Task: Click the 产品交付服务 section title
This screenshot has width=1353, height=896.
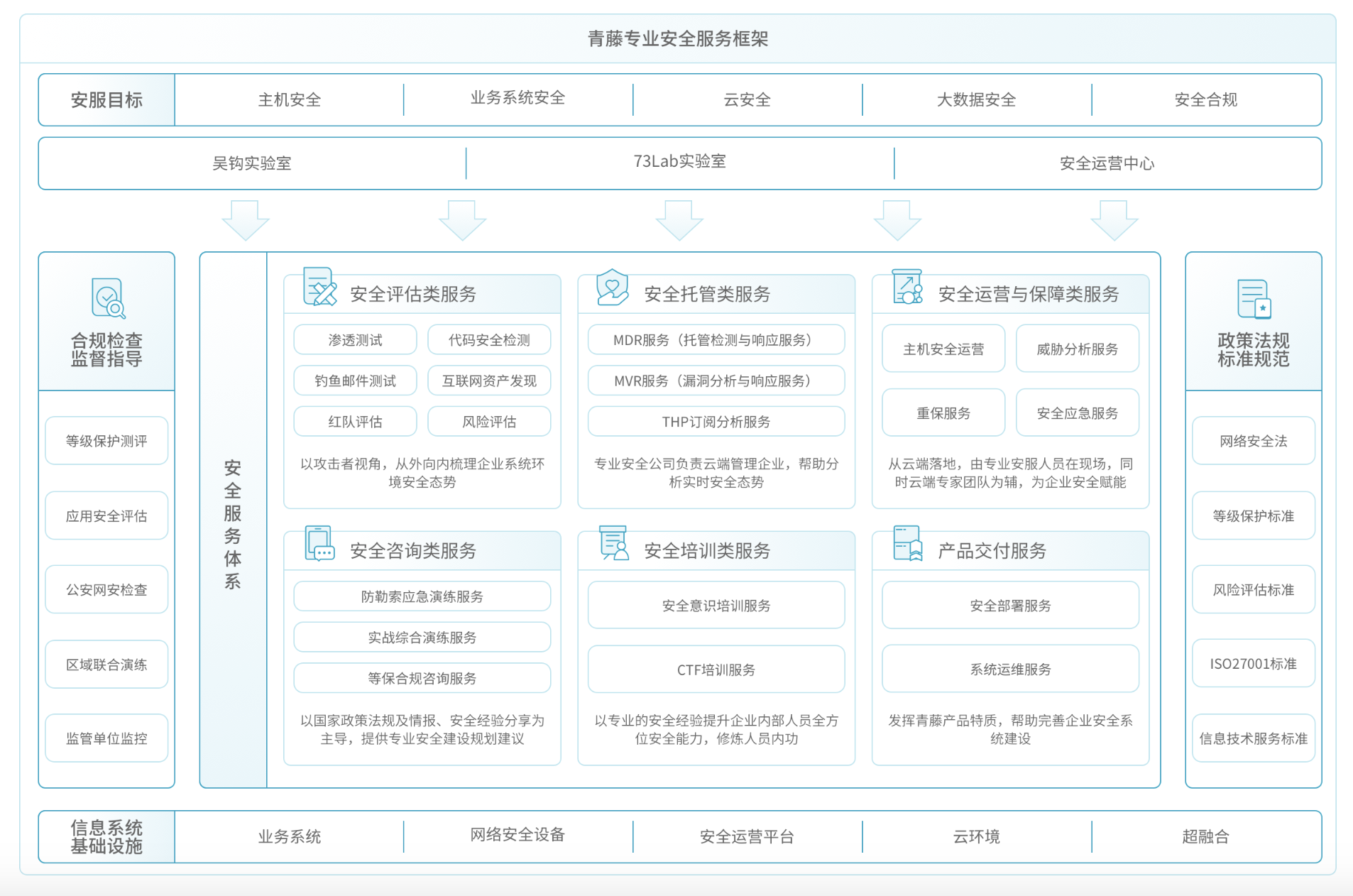Action: coord(992,551)
